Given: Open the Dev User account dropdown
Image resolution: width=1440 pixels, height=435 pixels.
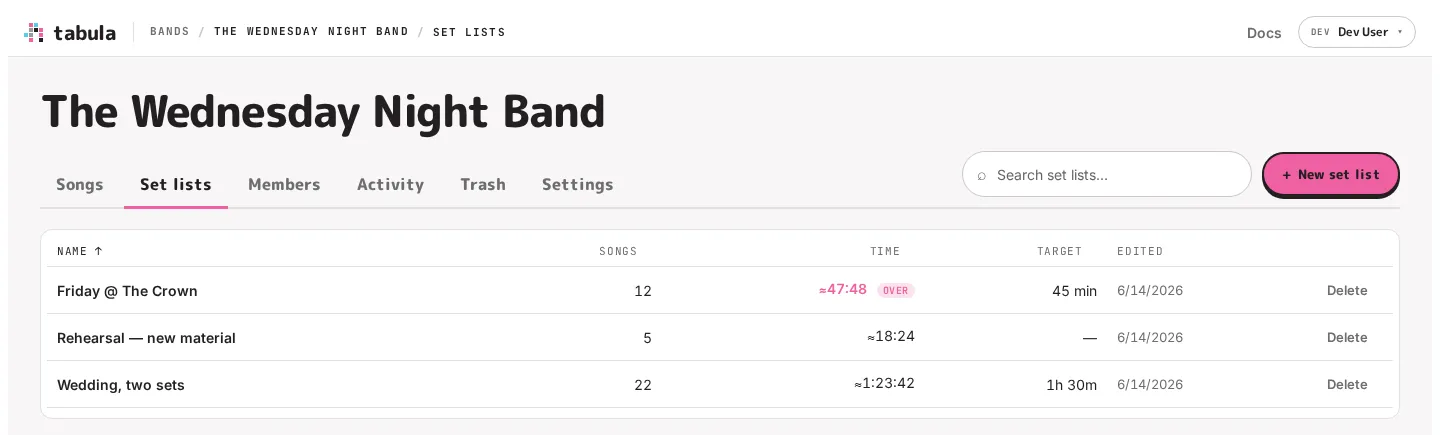Looking at the screenshot, I should (1356, 32).
